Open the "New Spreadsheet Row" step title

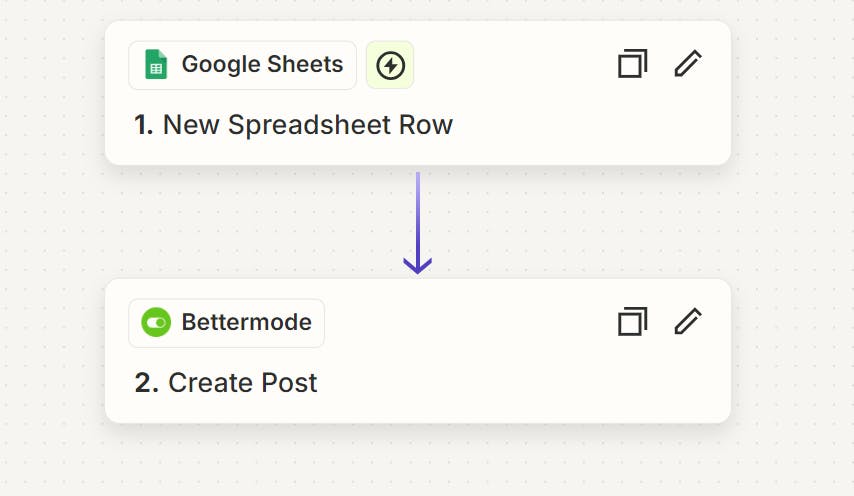[307, 125]
